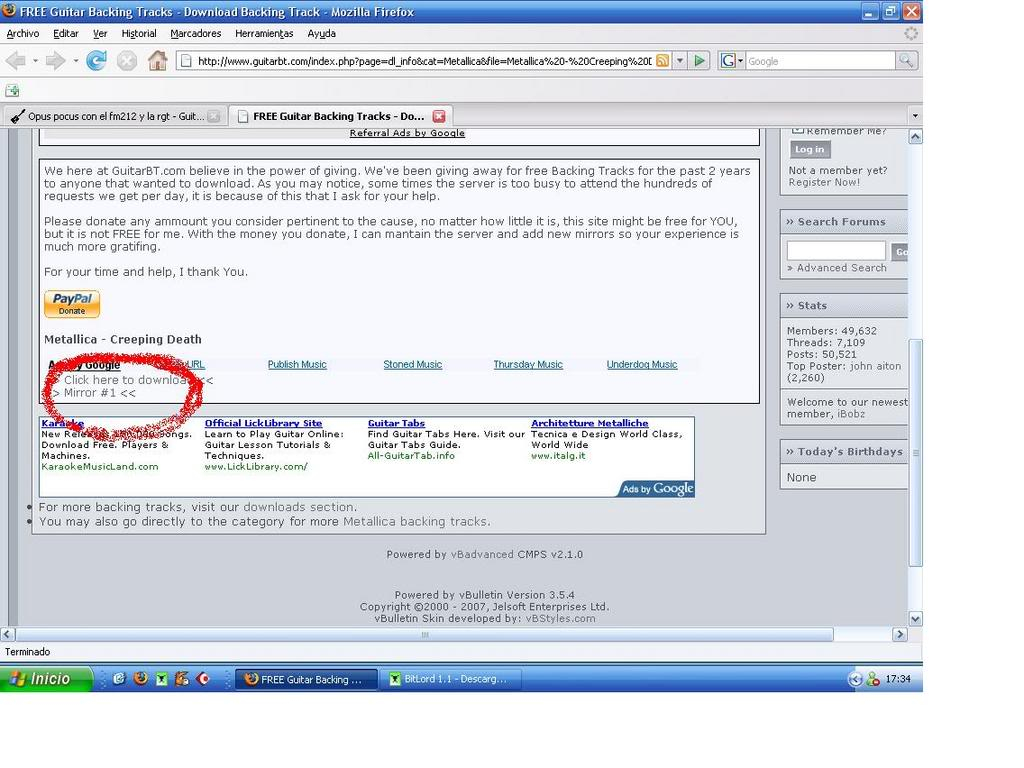Switch to the Opus pocus tab

[x=110, y=116]
